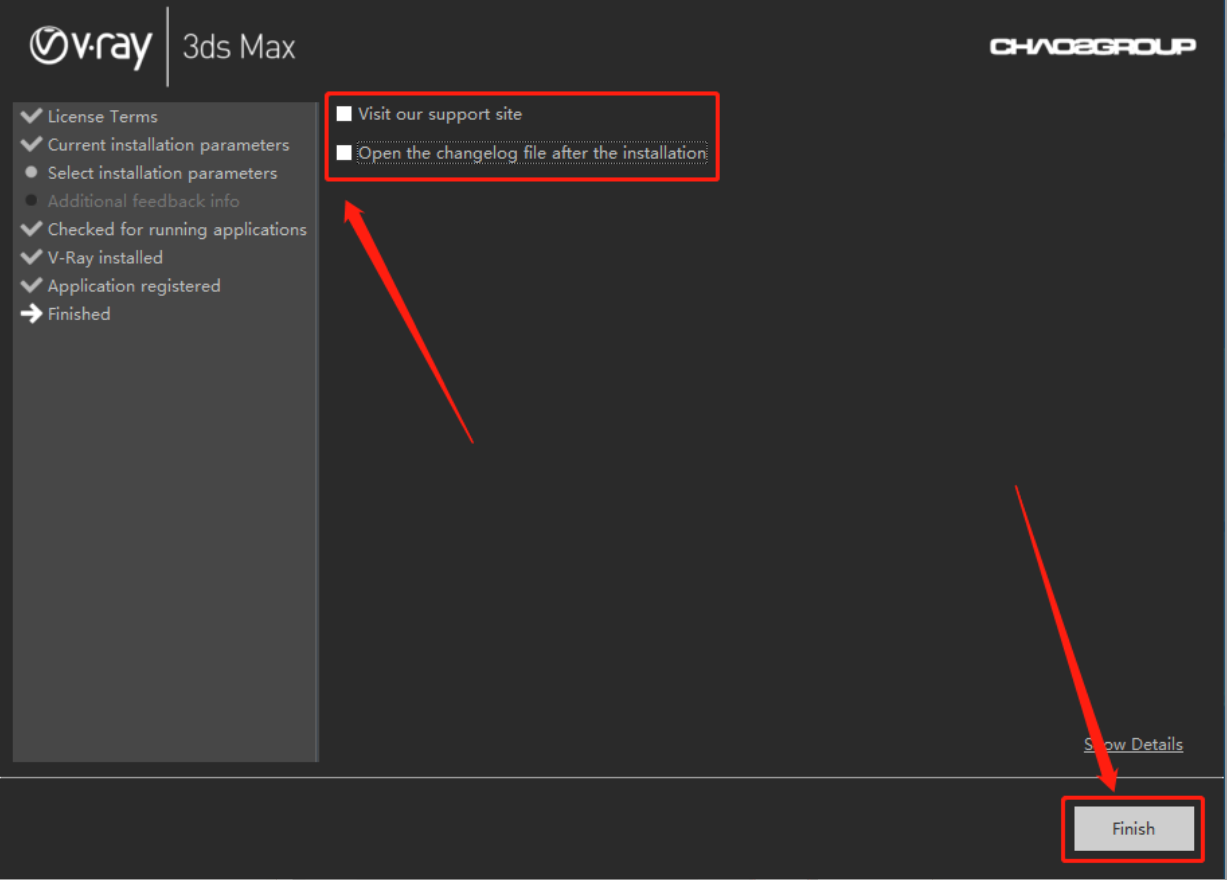The height and width of the screenshot is (880, 1227).
Task: Select the Application registered step label
Action: [x=134, y=286]
